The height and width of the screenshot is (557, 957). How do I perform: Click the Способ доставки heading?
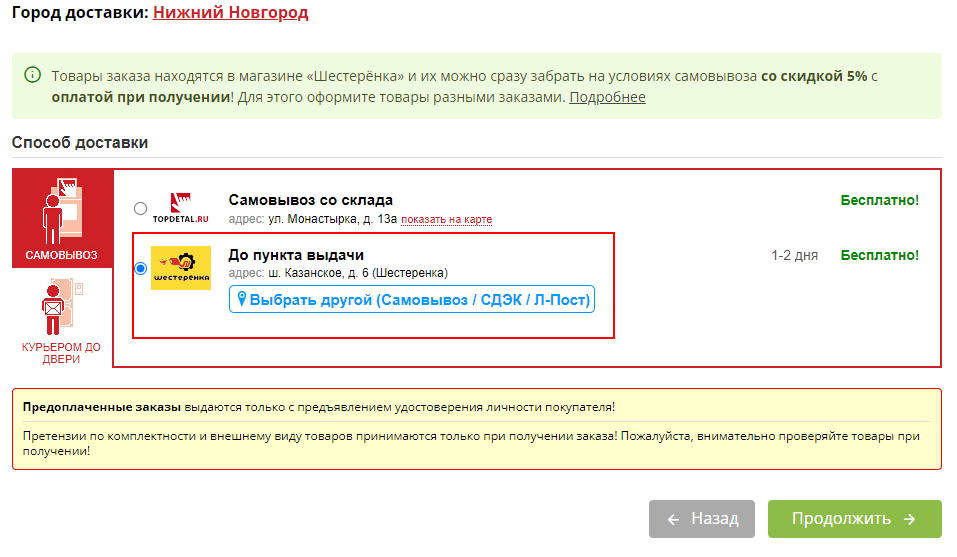[80, 142]
